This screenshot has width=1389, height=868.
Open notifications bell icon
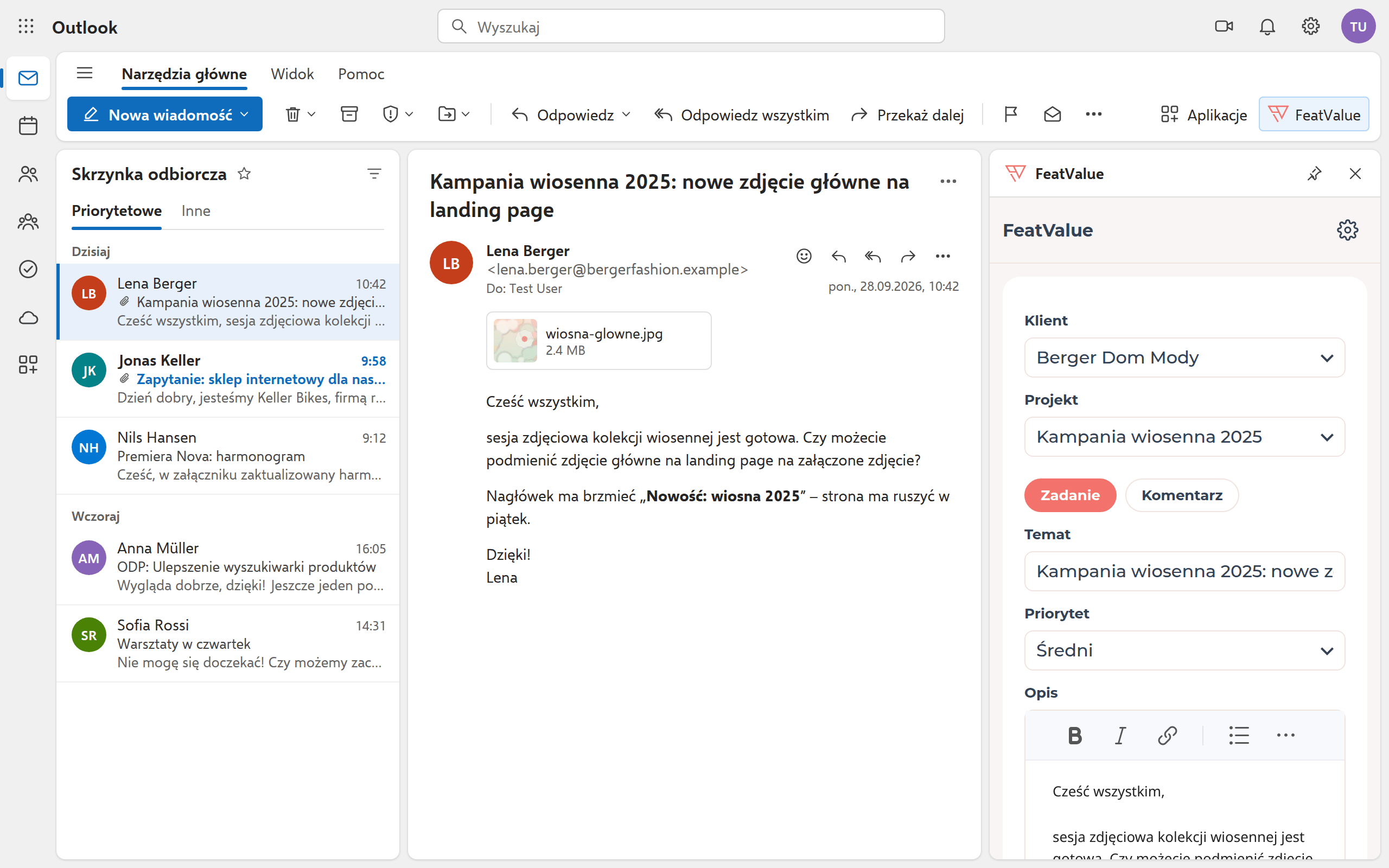tap(1267, 27)
